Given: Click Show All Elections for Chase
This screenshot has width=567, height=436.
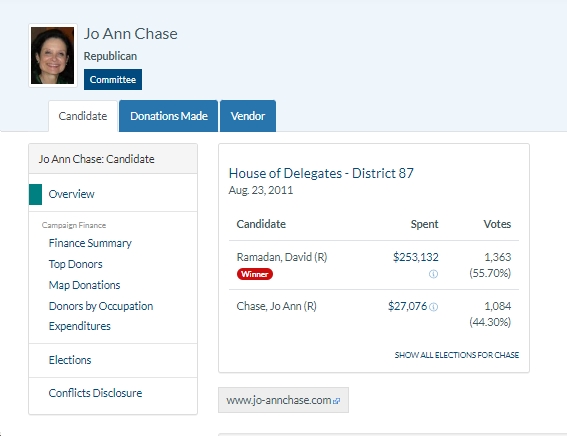Looking at the screenshot, I should 457,355.
